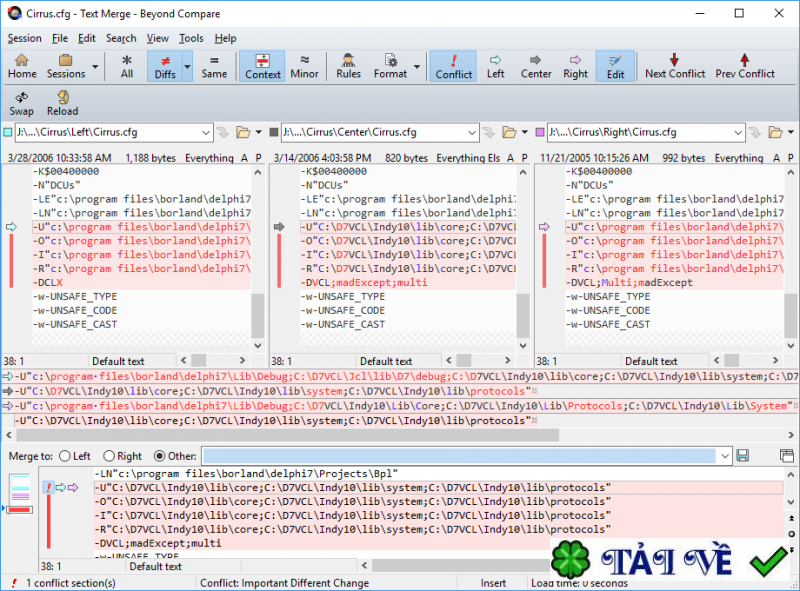
Task: Take the Left version
Action: coord(495,66)
